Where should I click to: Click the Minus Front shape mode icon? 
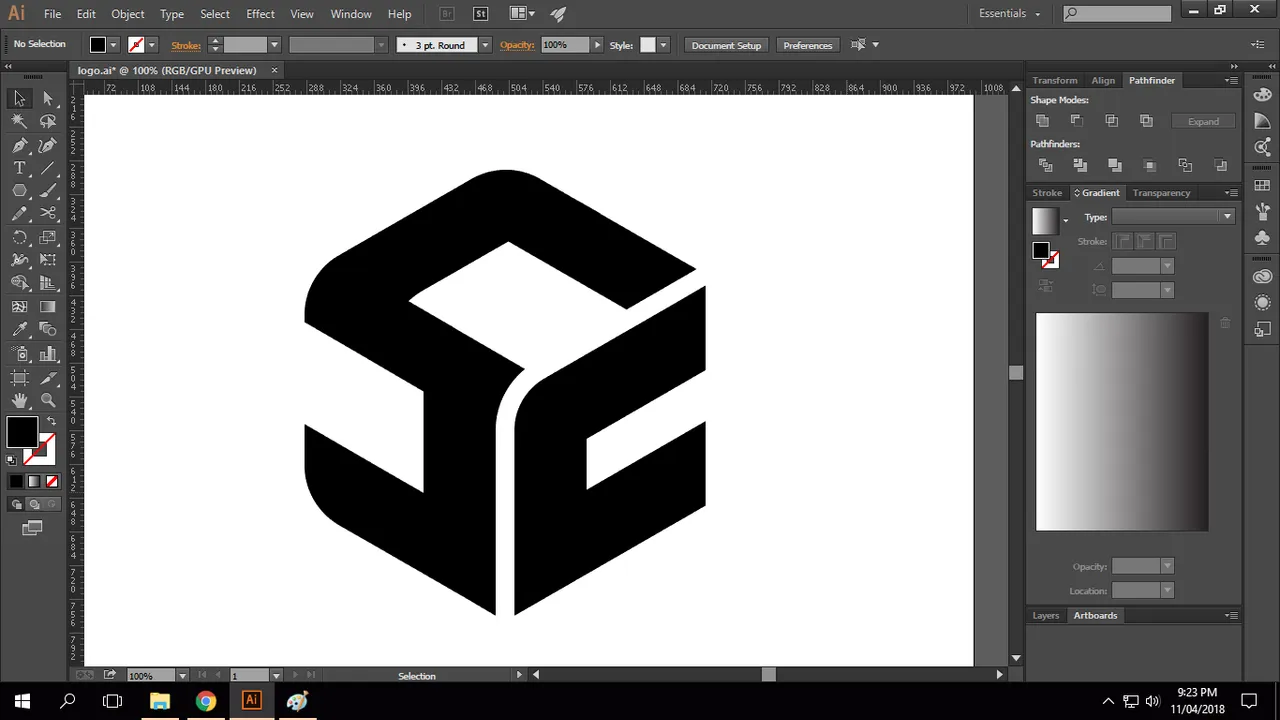click(x=1076, y=121)
